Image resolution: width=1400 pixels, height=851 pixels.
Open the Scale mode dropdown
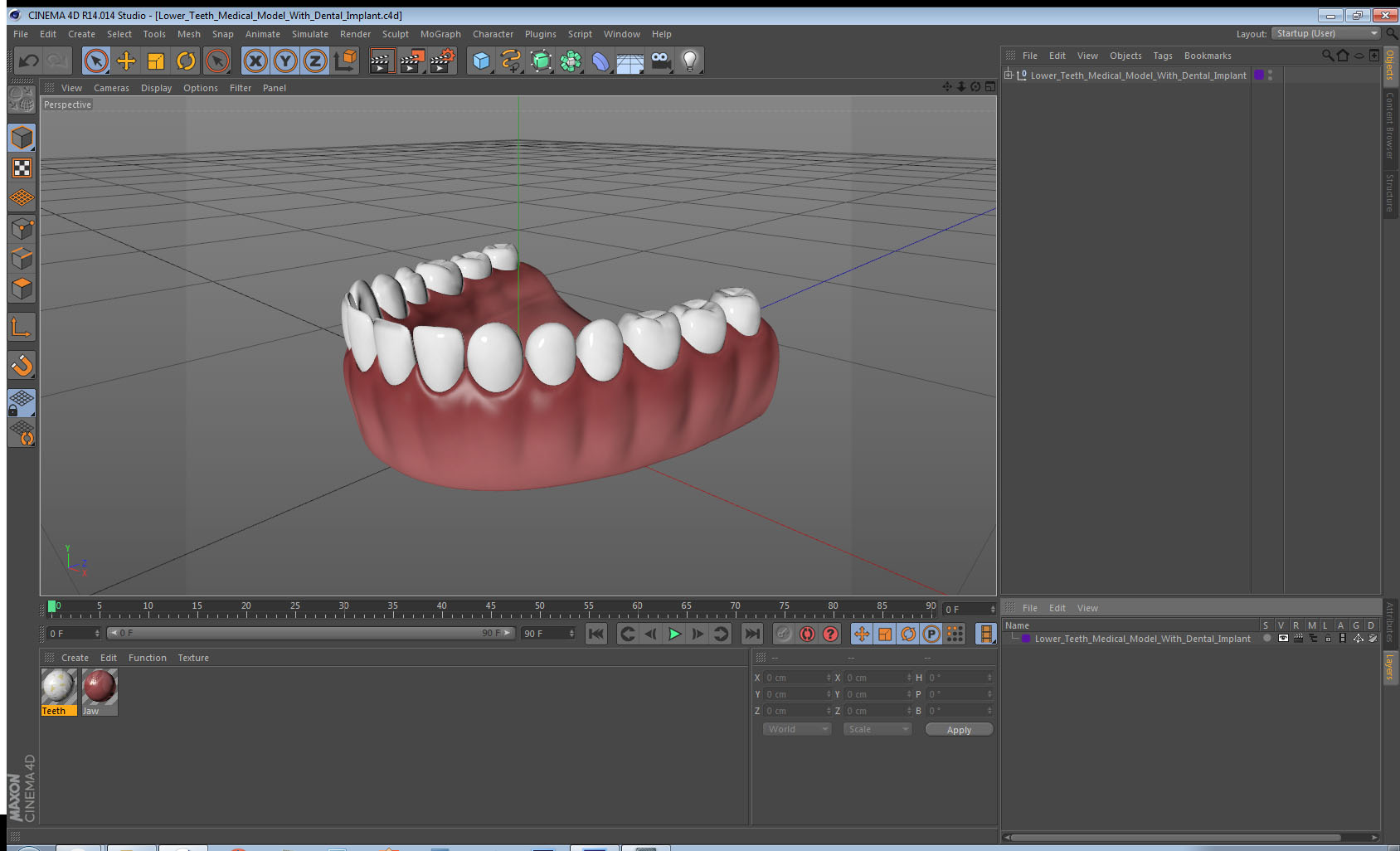coord(877,729)
